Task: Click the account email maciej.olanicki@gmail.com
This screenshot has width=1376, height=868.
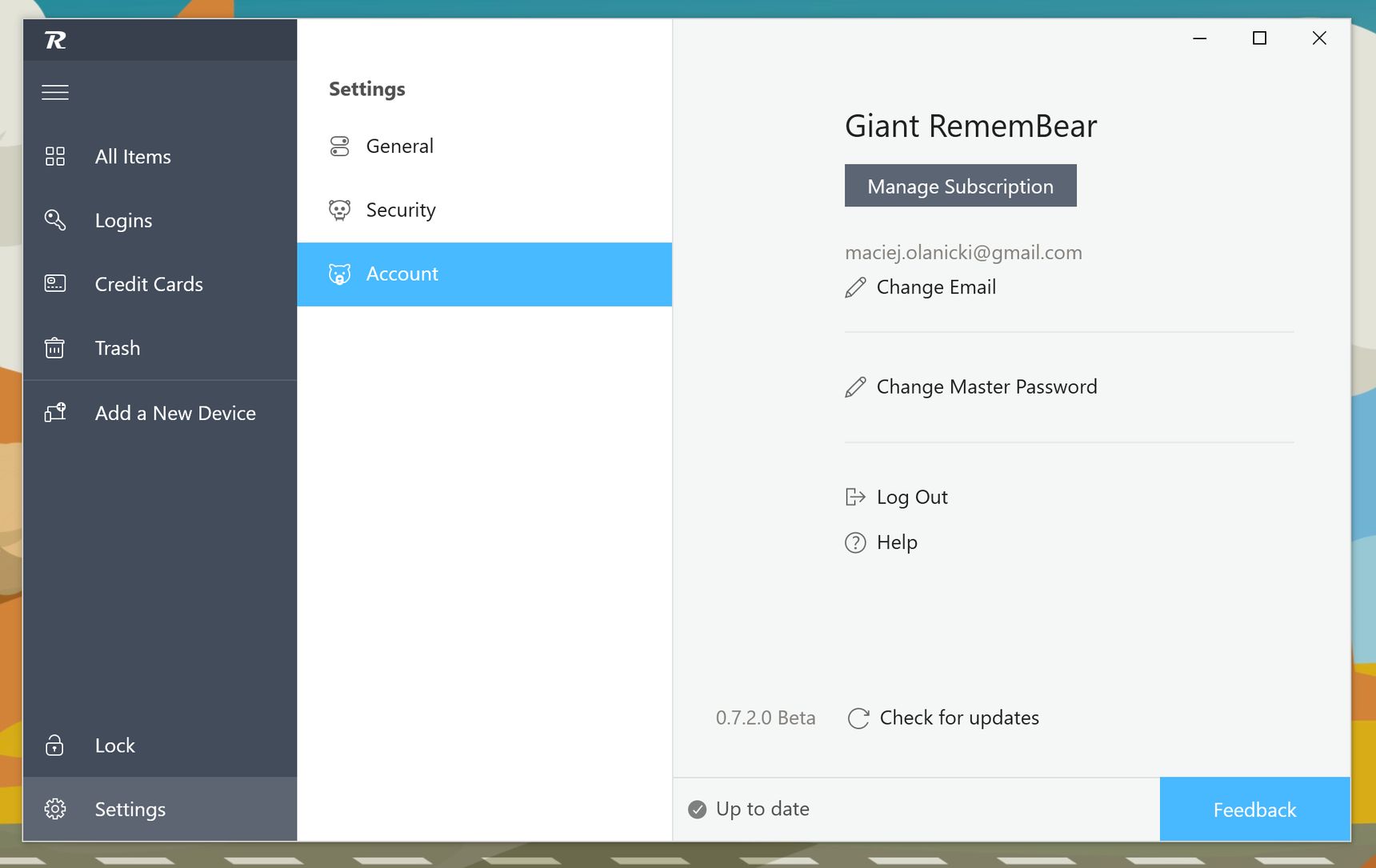Action: [x=963, y=253]
